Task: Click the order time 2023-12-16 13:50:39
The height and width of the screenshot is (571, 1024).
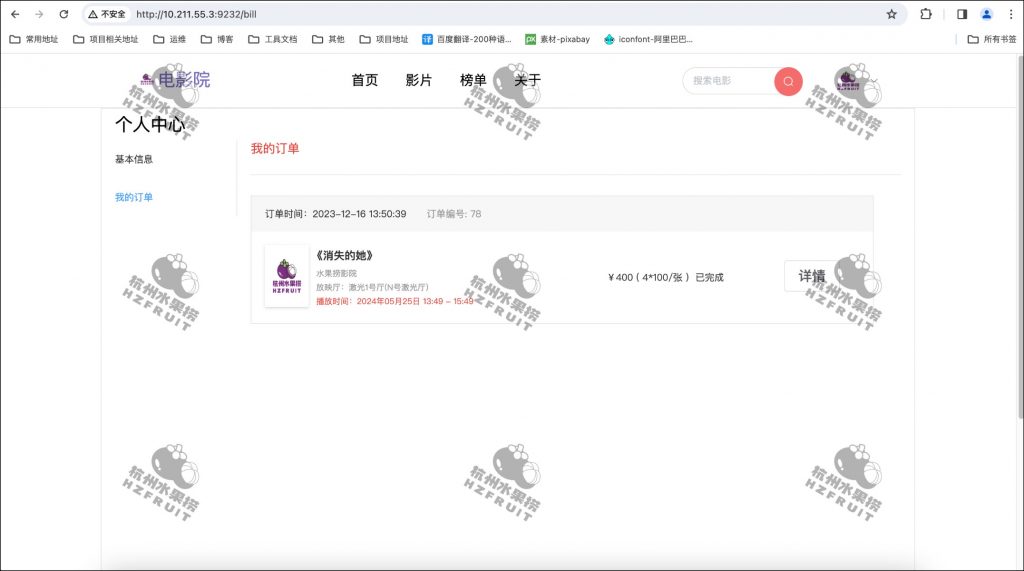Action: point(336,214)
